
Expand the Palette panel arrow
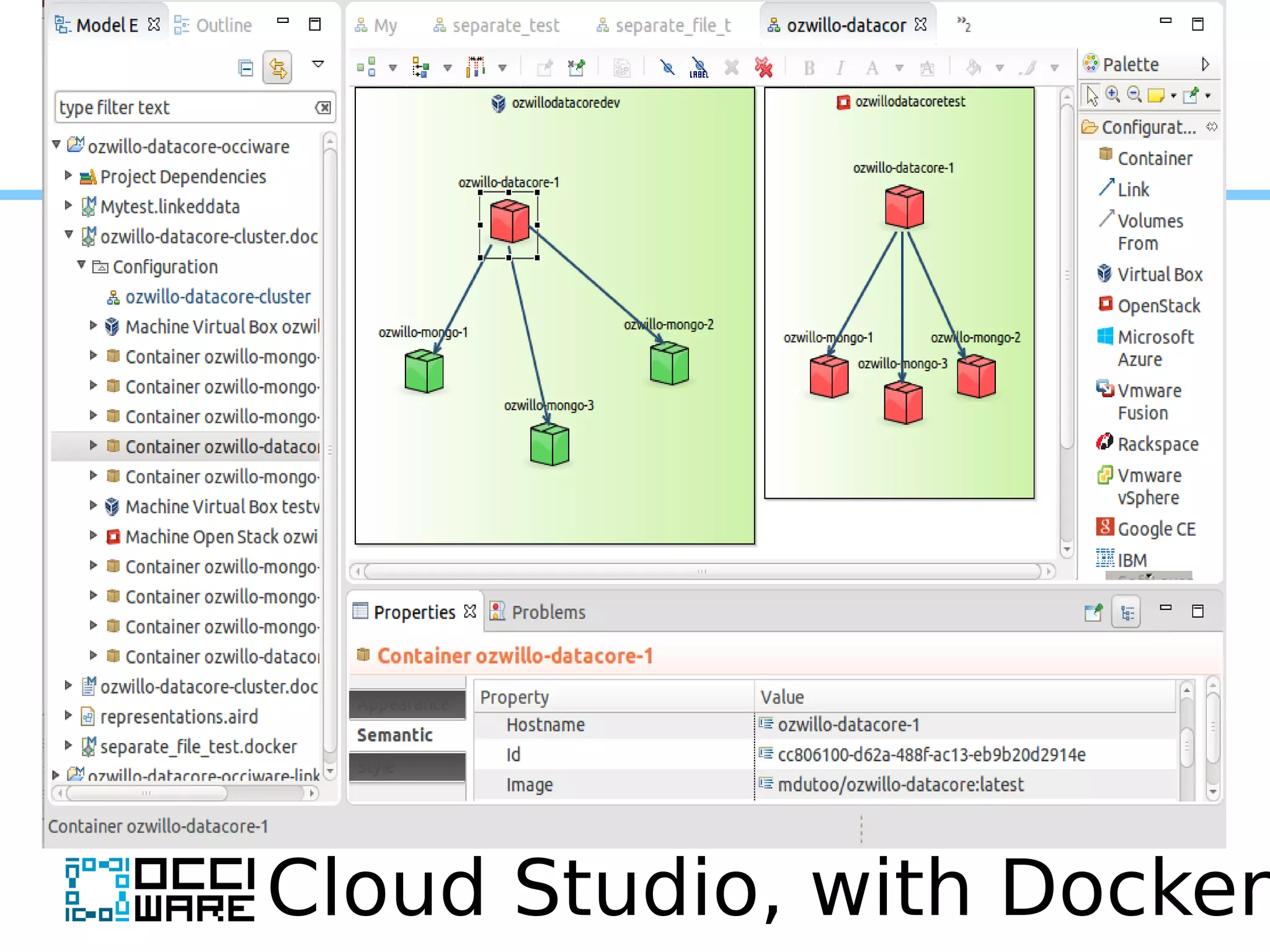pyautogui.click(x=1205, y=64)
